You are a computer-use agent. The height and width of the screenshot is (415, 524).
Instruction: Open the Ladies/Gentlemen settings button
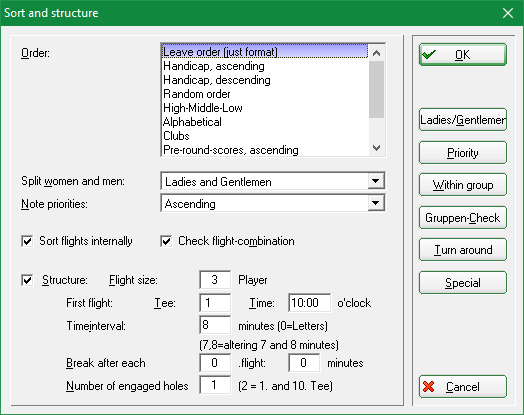[463, 120]
